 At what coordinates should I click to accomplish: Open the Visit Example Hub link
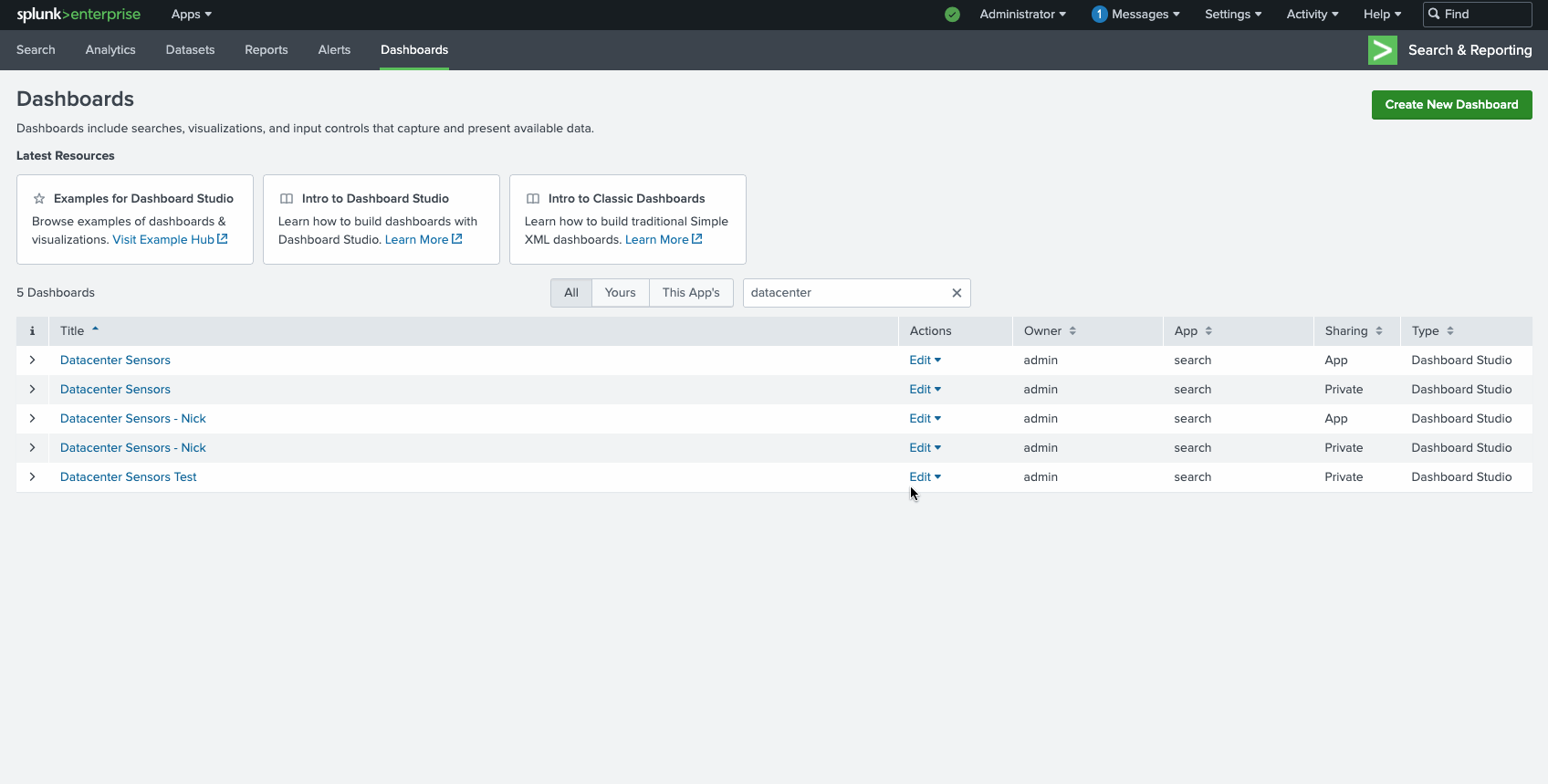(x=169, y=240)
